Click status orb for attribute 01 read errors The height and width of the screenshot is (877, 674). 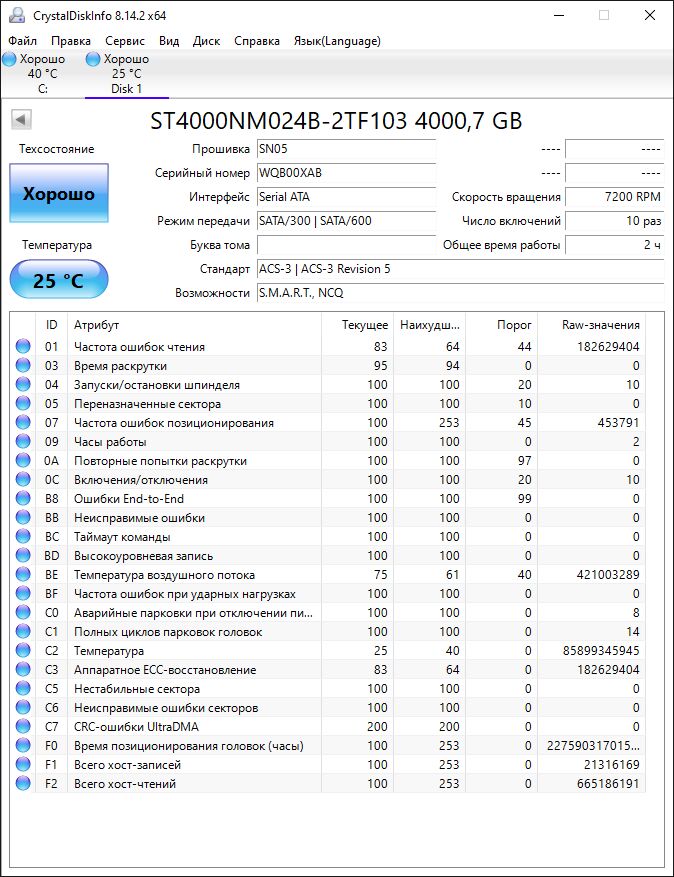click(23, 347)
